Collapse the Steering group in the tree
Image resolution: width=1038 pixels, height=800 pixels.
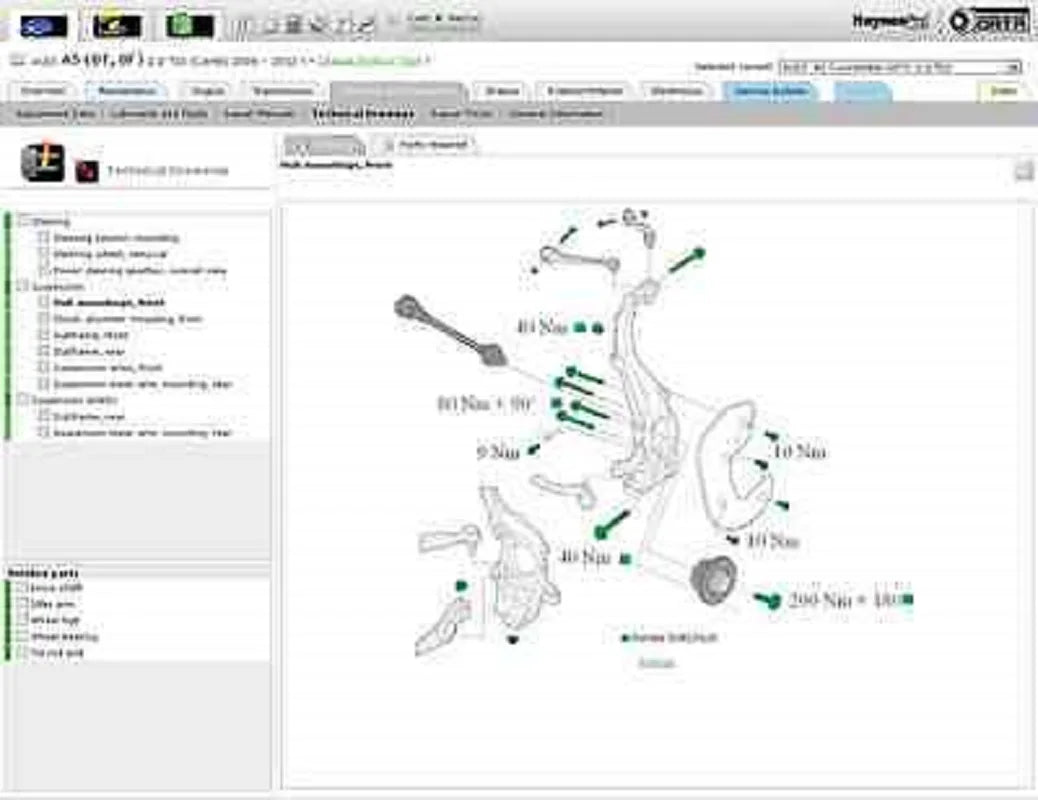[x=24, y=221]
